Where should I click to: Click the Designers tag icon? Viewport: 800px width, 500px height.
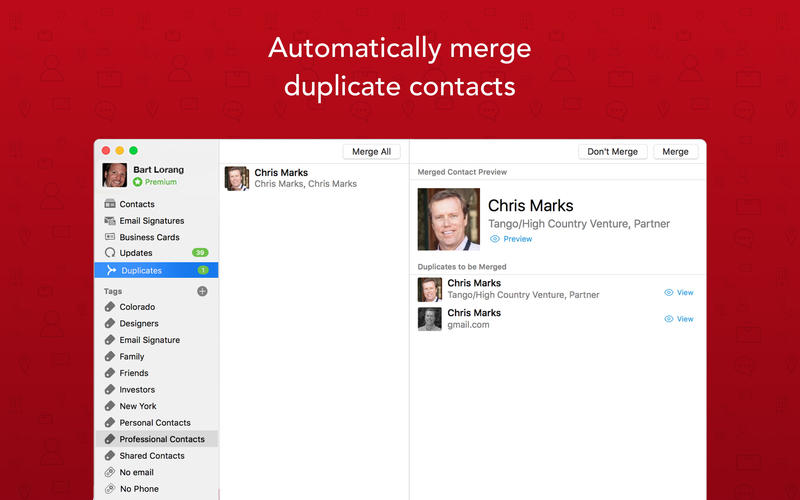coord(110,323)
